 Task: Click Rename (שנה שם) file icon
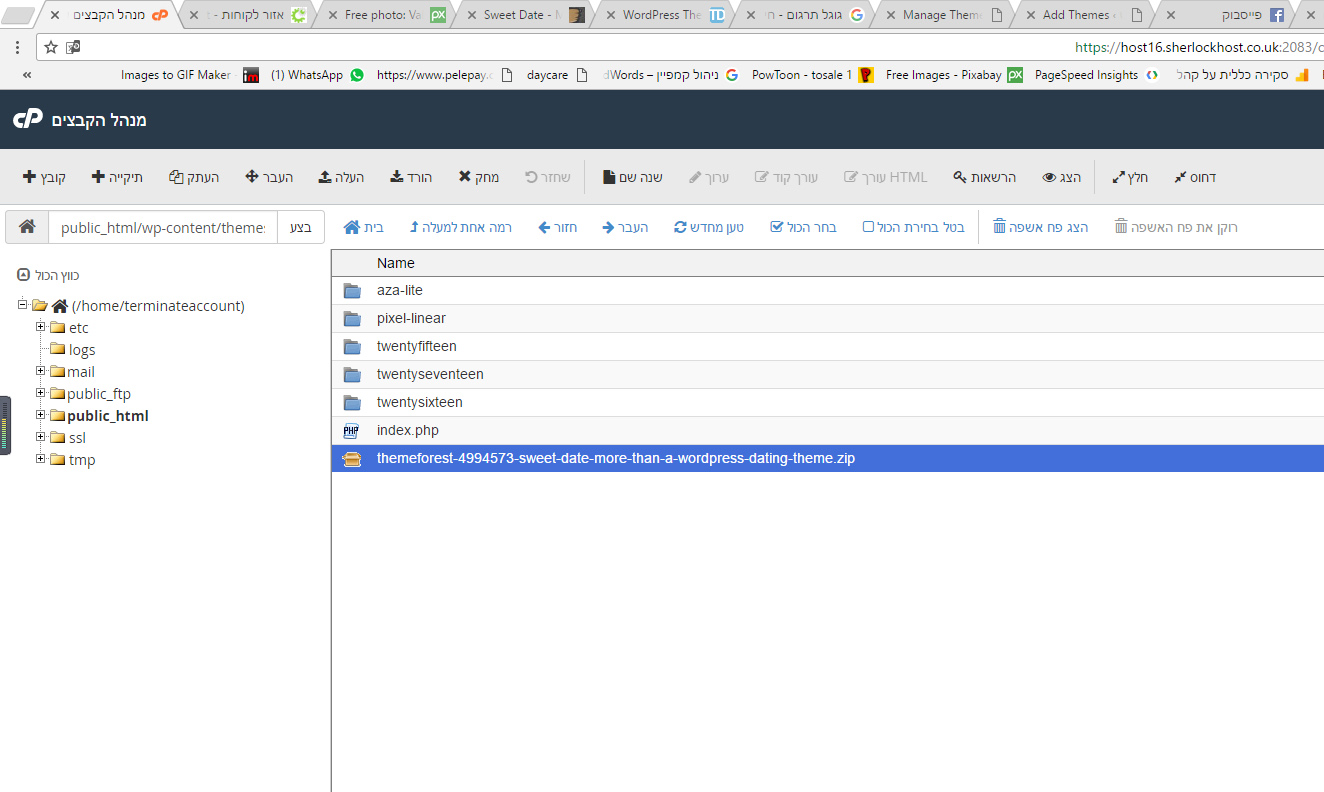pos(609,177)
